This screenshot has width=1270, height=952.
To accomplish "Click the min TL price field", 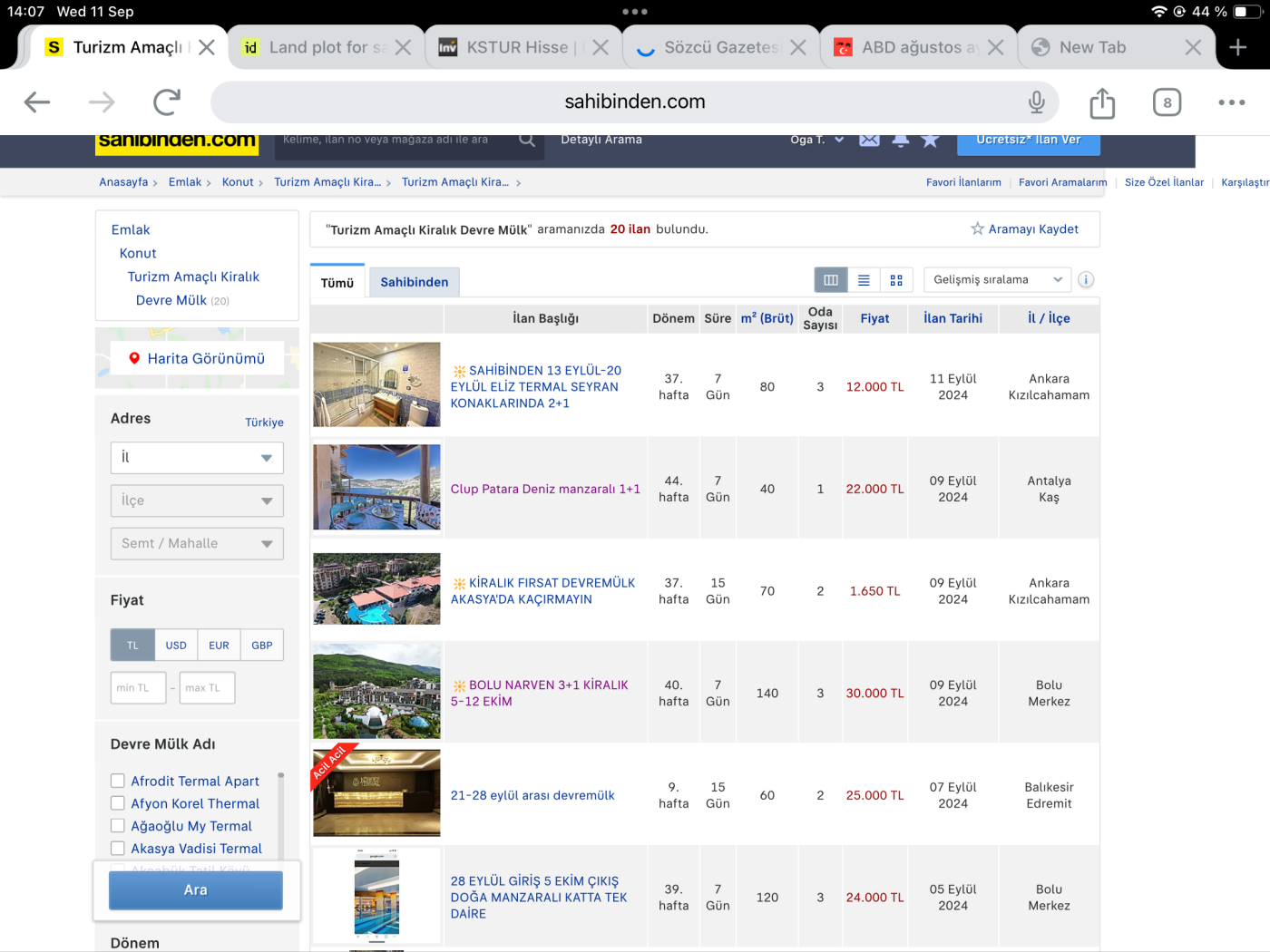I will 138,688.
